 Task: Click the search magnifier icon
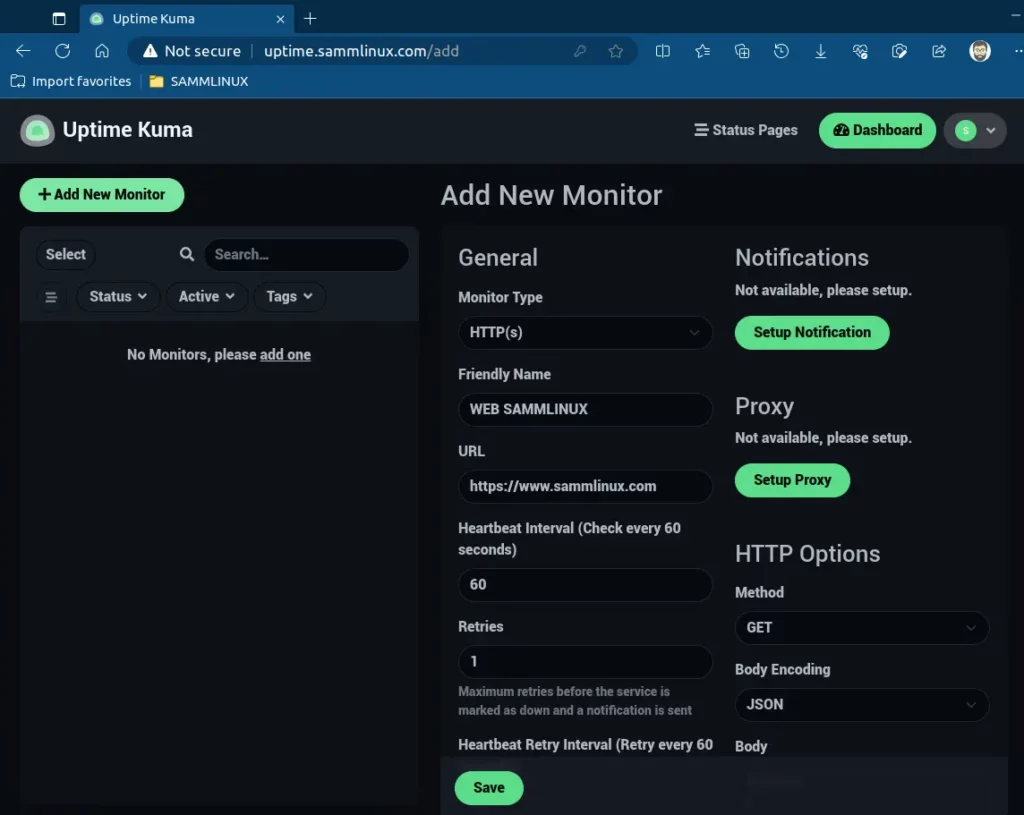(187, 254)
